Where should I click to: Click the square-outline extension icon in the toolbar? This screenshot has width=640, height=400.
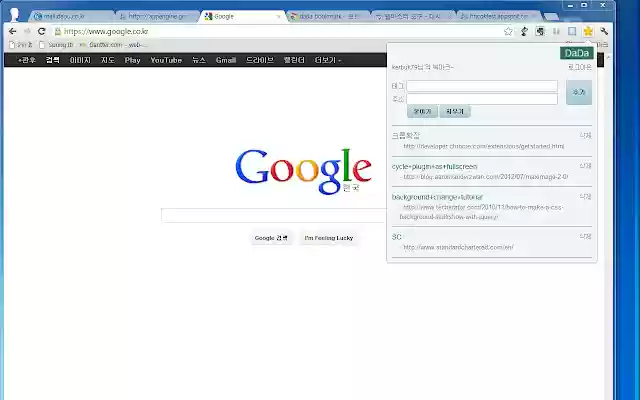[x=572, y=31]
